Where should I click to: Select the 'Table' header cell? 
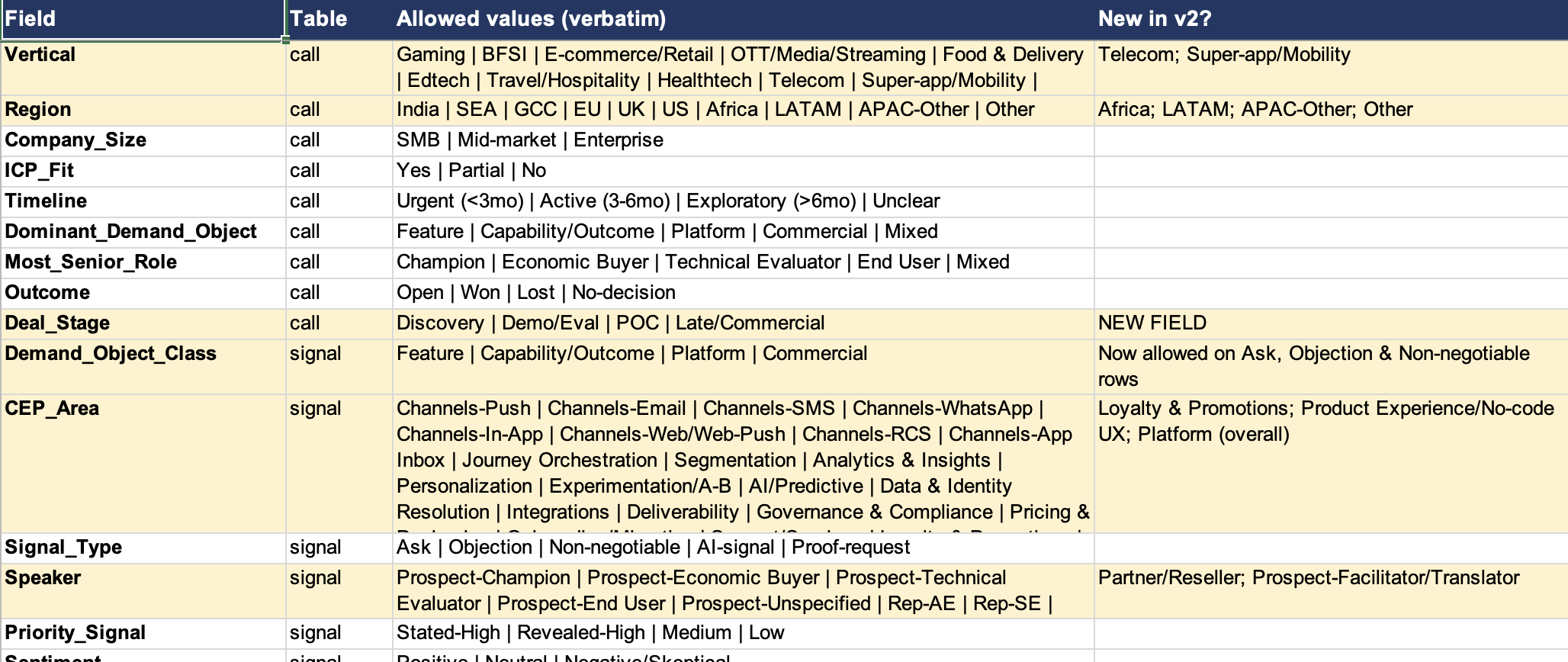[x=339, y=19]
